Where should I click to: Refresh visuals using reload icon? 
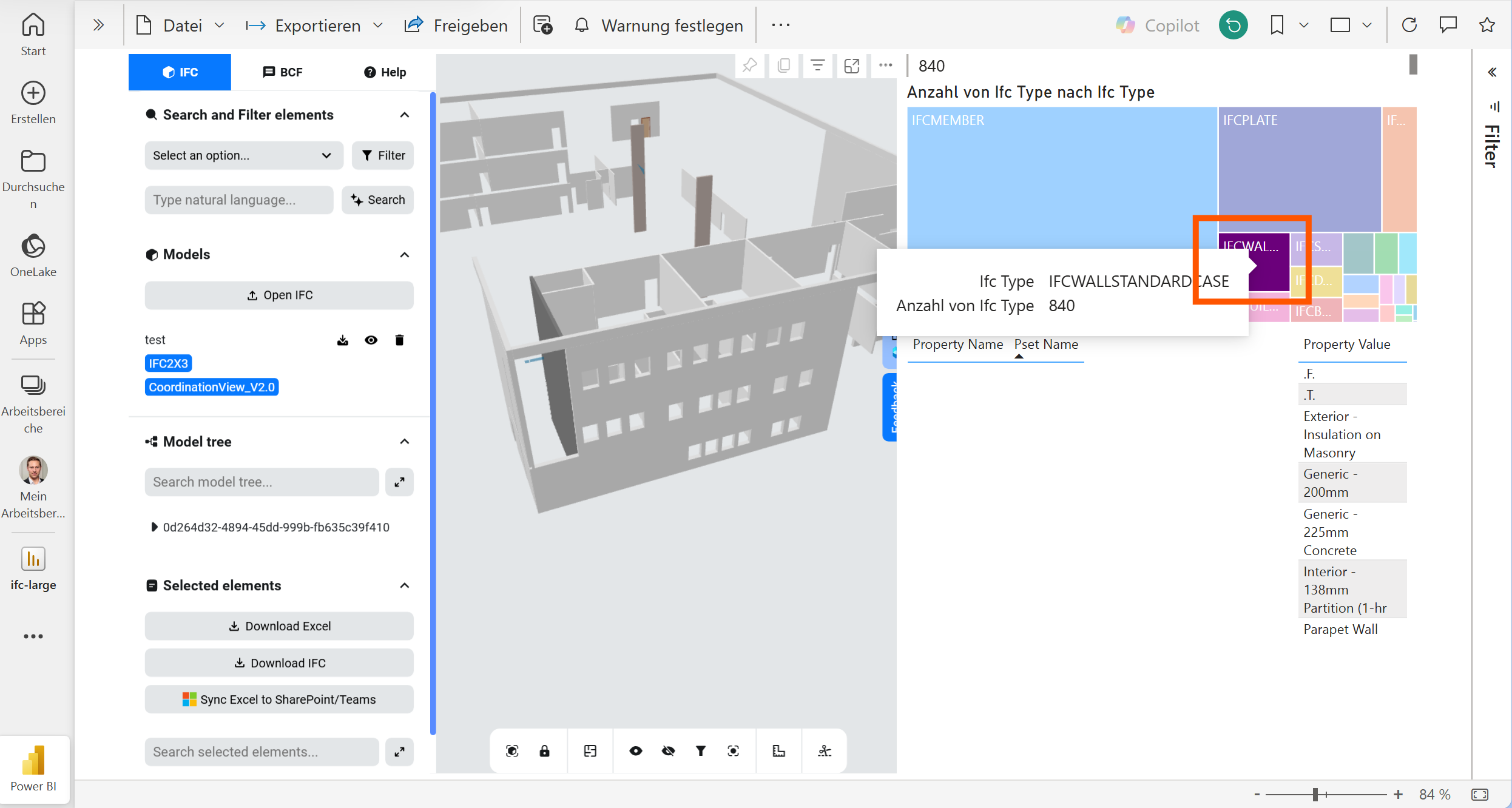(1409, 25)
